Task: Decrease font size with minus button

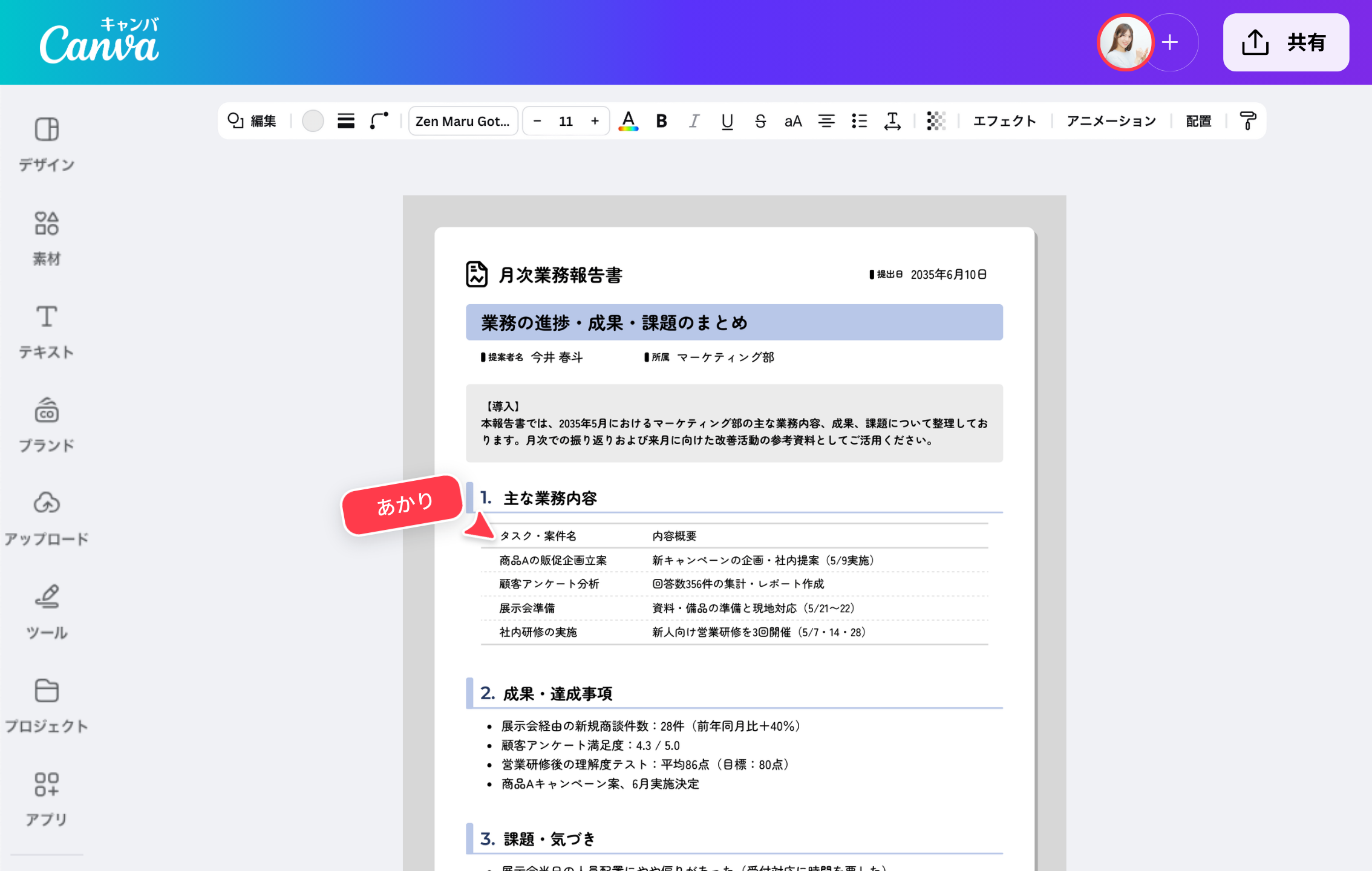Action: click(537, 121)
